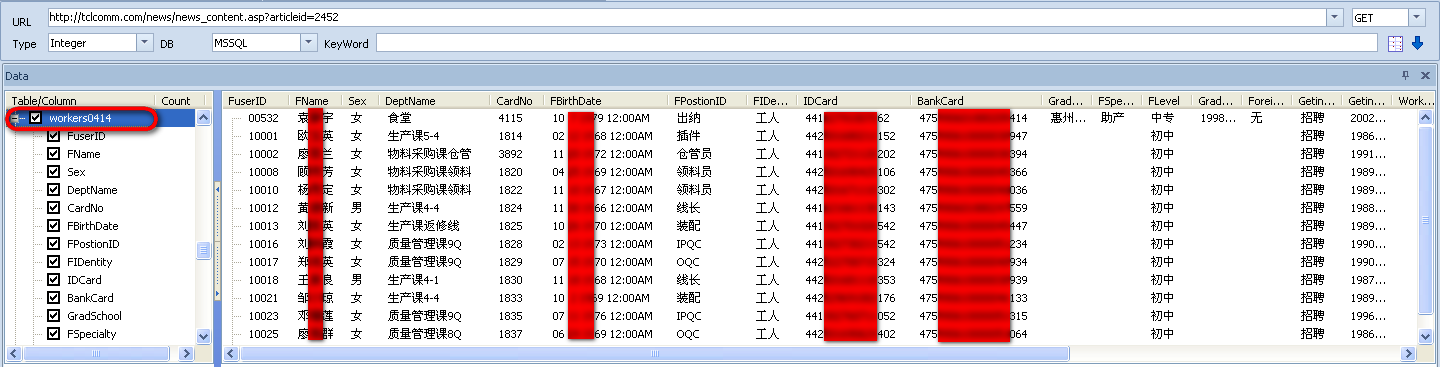Toggle the Sex column checkbox
Screen dimensions: 1440x367
pos(54,172)
